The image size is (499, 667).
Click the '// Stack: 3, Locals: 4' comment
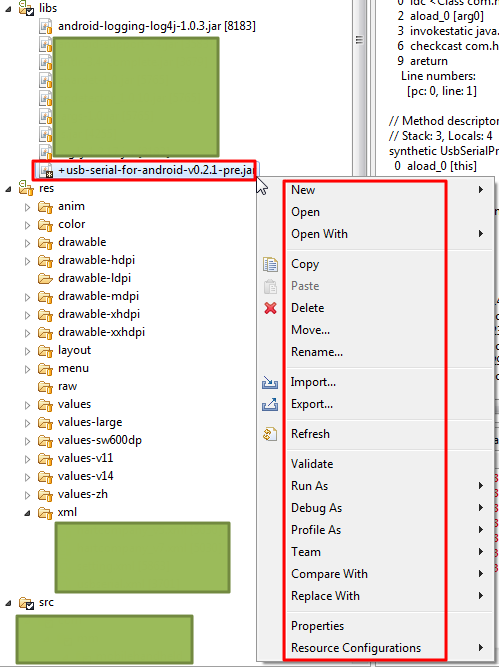[x=441, y=136]
